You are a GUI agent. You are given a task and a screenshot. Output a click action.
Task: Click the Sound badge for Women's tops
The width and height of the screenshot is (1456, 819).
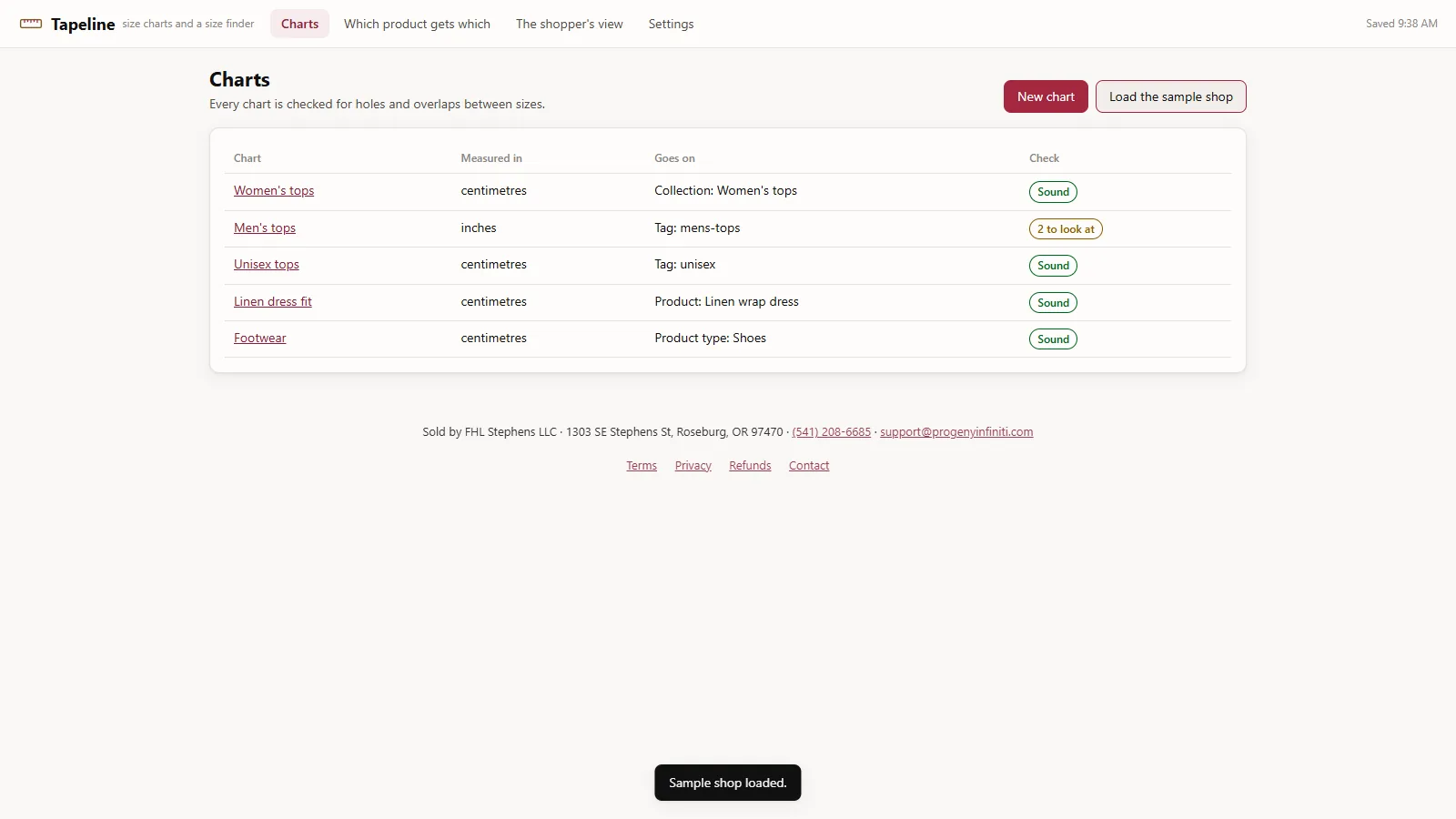(x=1053, y=192)
